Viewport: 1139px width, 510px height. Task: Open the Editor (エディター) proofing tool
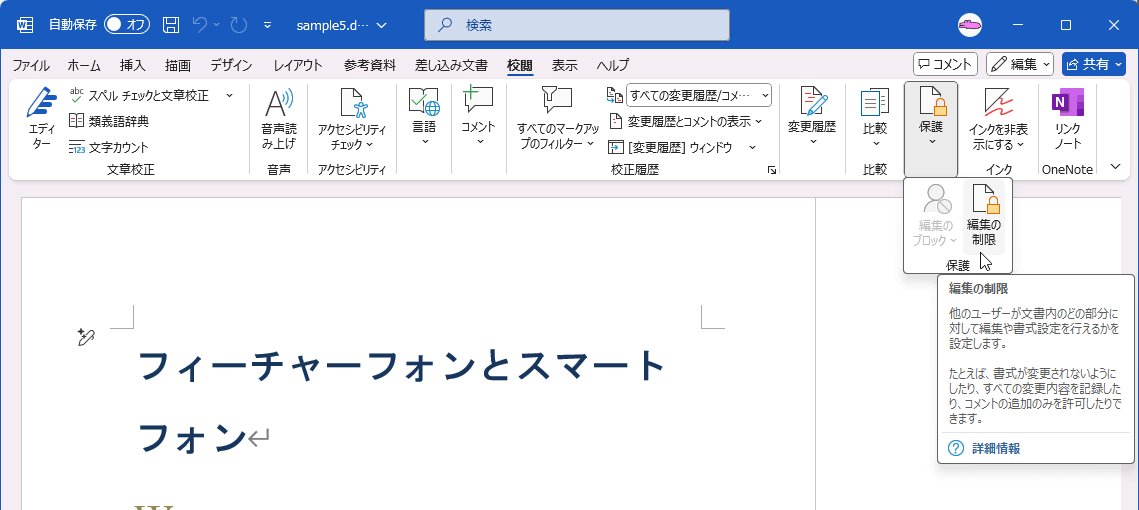(x=40, y=118)
